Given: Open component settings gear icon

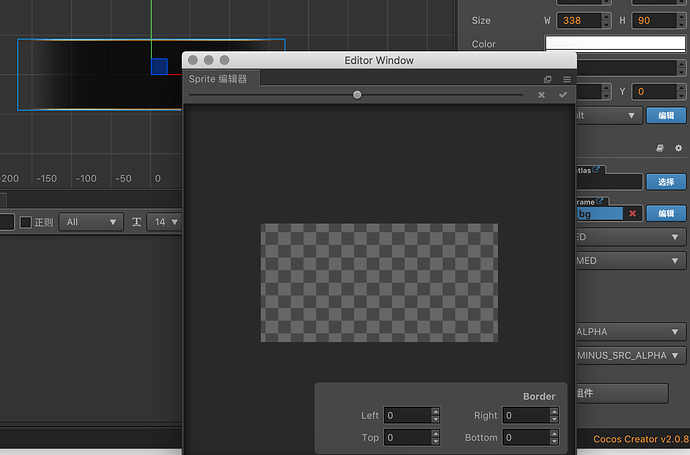Looking at the screenshot, I should [x=678, y=147].
